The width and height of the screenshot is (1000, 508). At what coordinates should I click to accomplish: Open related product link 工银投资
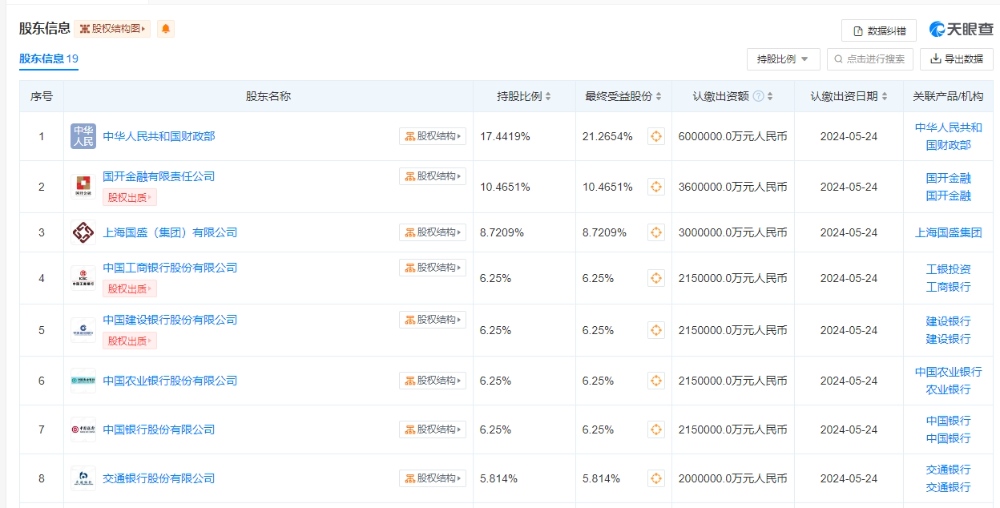[948, 269]
